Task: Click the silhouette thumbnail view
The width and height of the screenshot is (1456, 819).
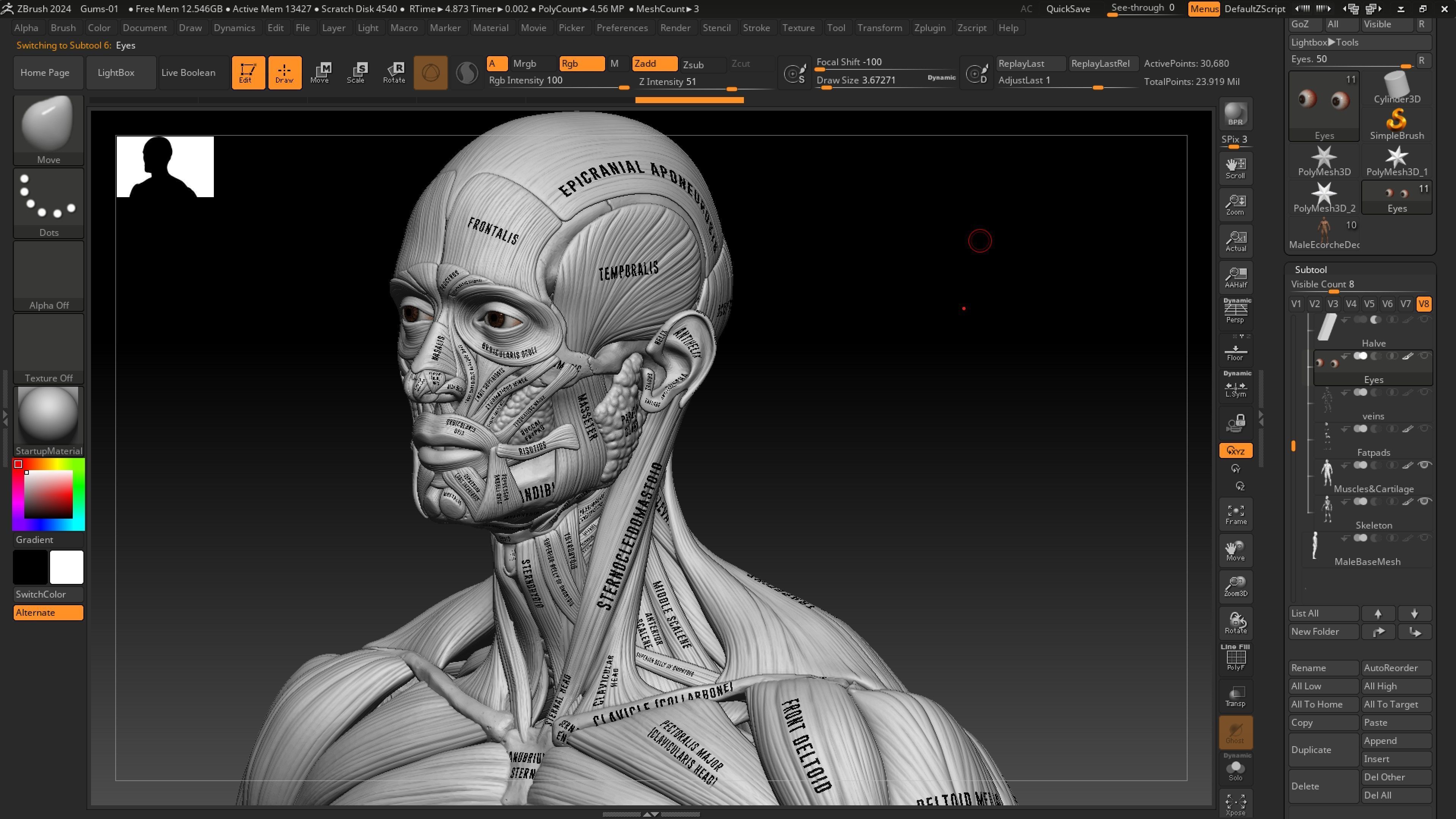Action: pyautogui.click(x=165, y=167)
